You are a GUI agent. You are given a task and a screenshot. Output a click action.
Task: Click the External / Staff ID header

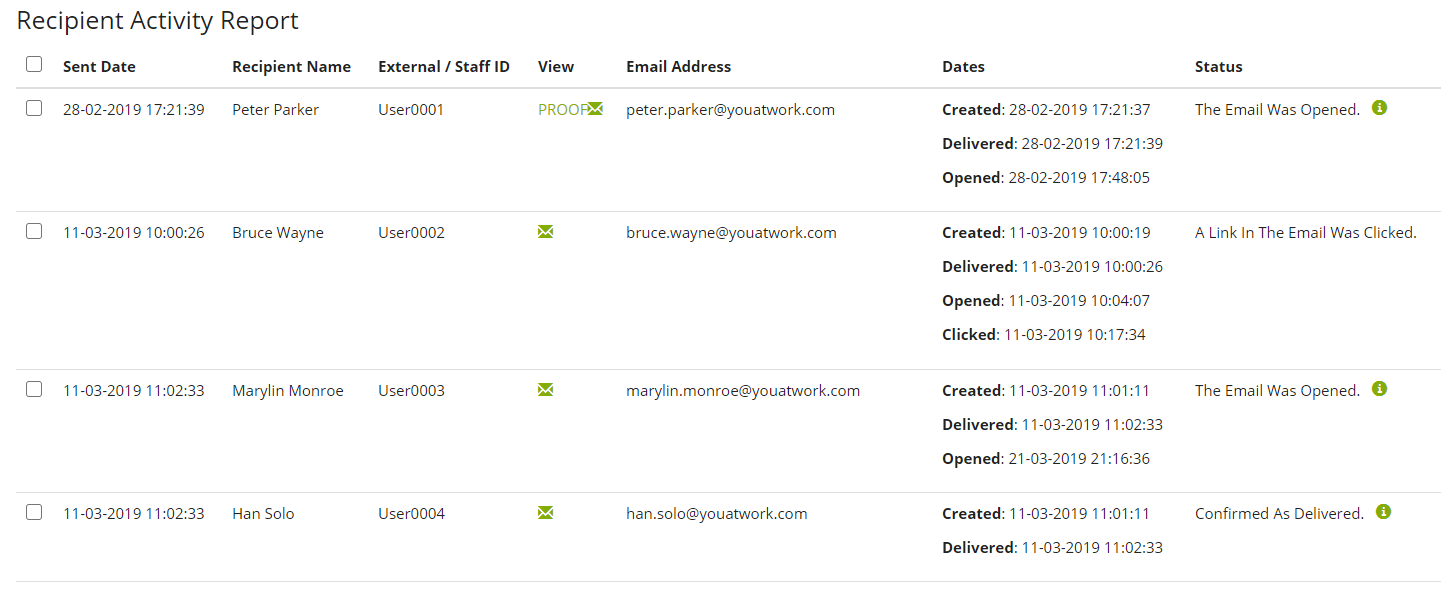(444, 67)
